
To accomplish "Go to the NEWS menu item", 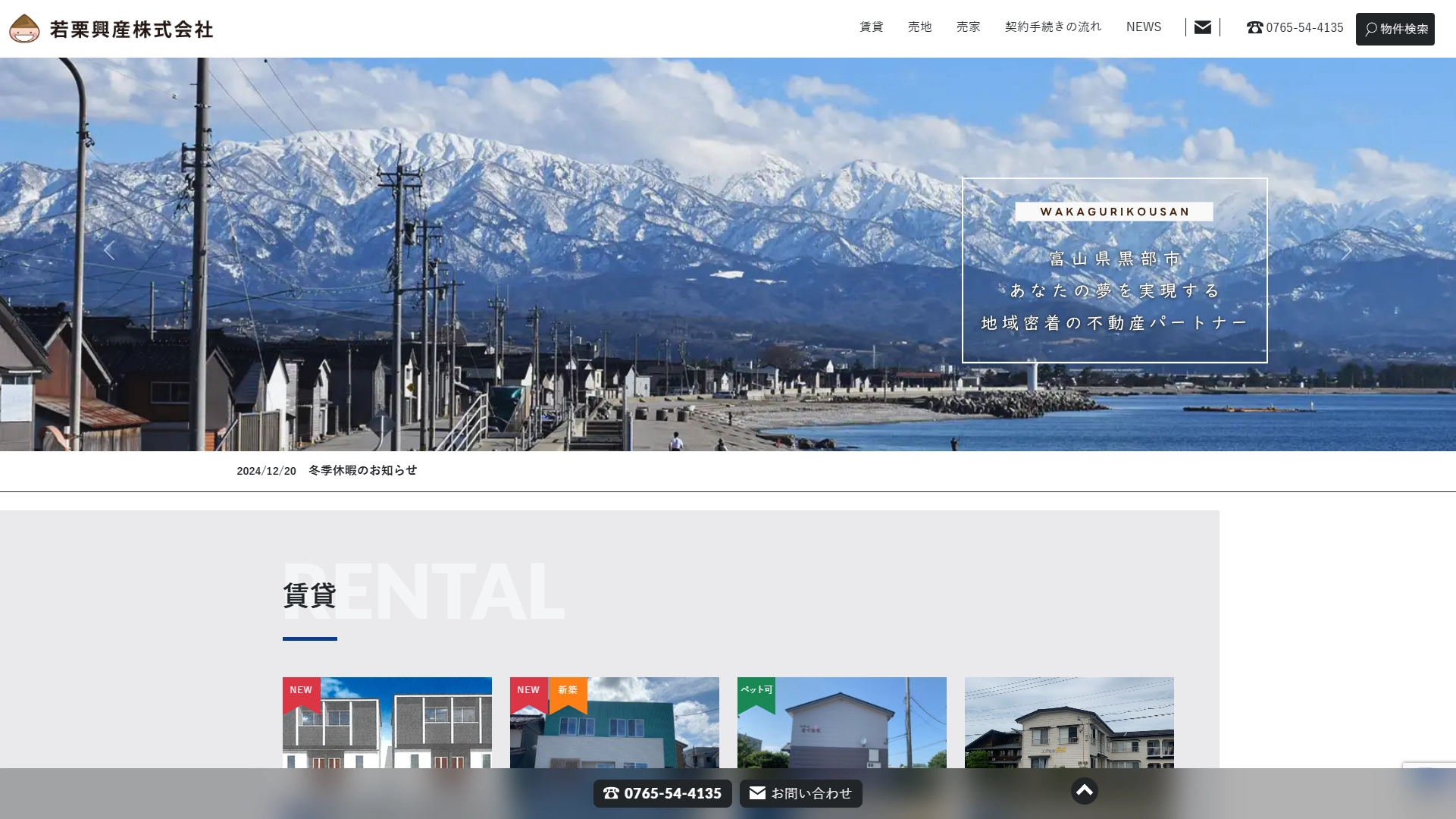I will [x=1144, y=27].
